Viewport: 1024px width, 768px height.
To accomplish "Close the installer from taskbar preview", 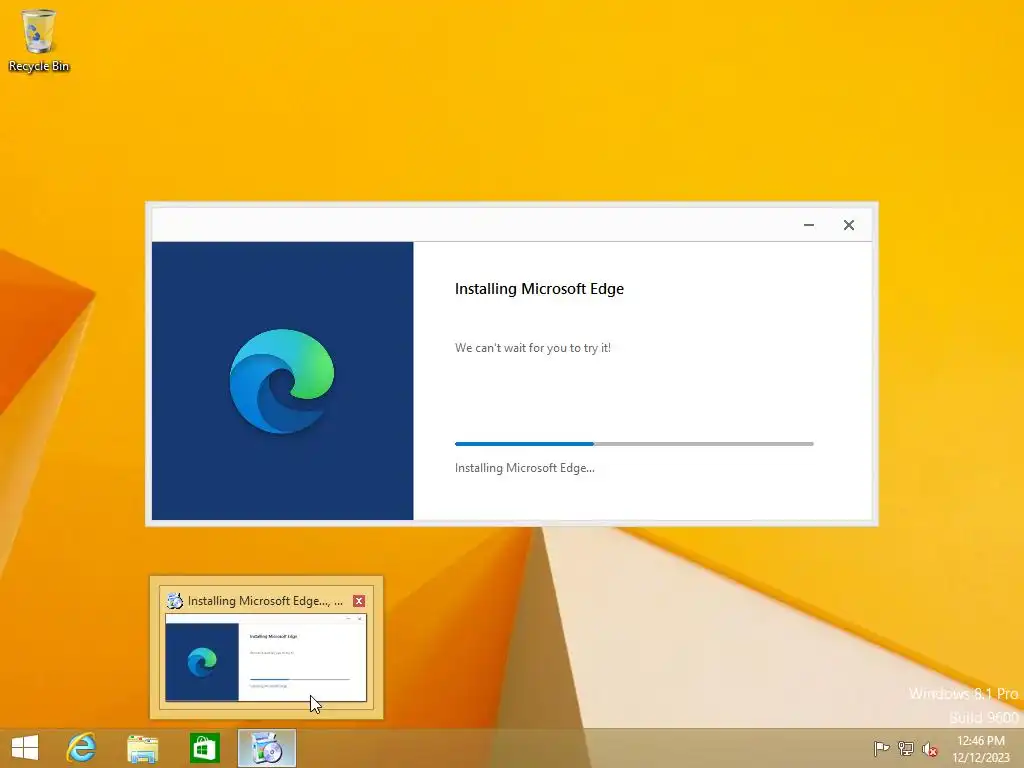I will pos(359,601).
